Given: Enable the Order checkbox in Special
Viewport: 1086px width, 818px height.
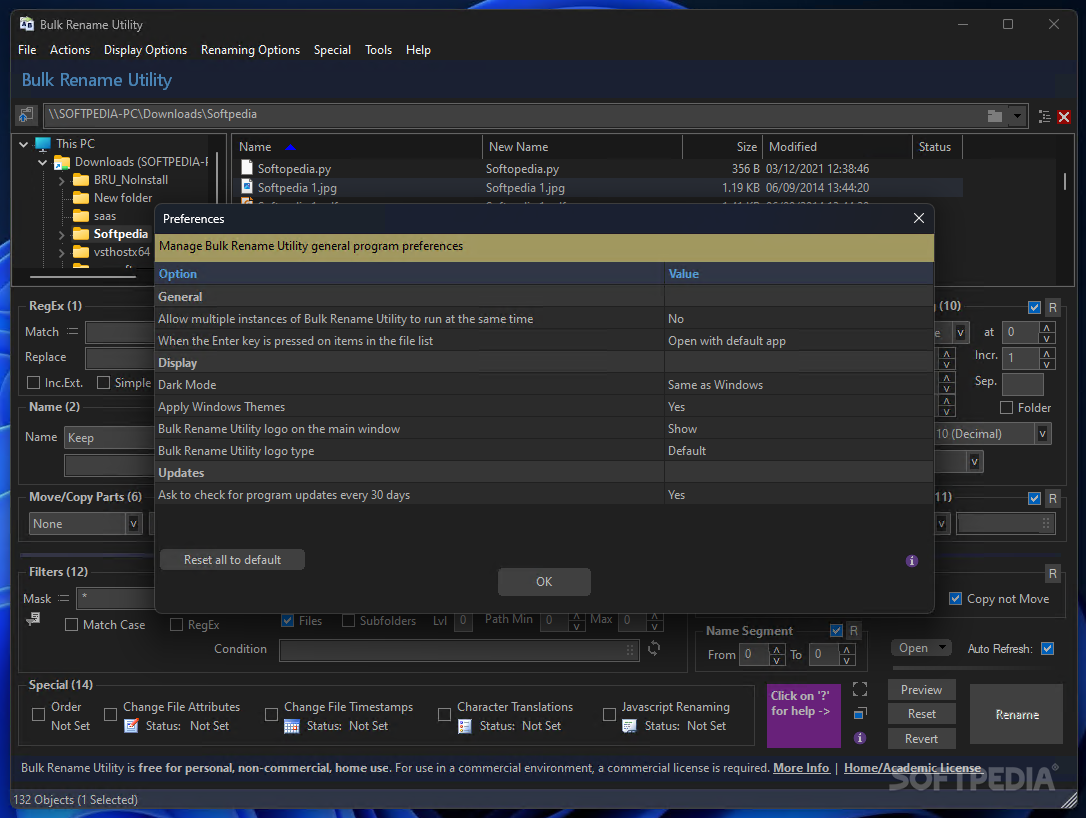Looking at the screenshot, I should pyautogui.click(x=39, y=714).
